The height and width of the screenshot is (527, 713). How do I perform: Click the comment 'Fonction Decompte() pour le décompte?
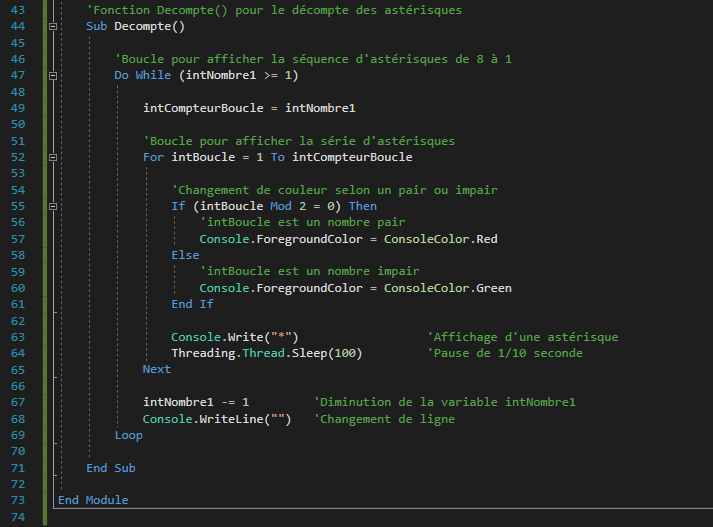point(274,10)
